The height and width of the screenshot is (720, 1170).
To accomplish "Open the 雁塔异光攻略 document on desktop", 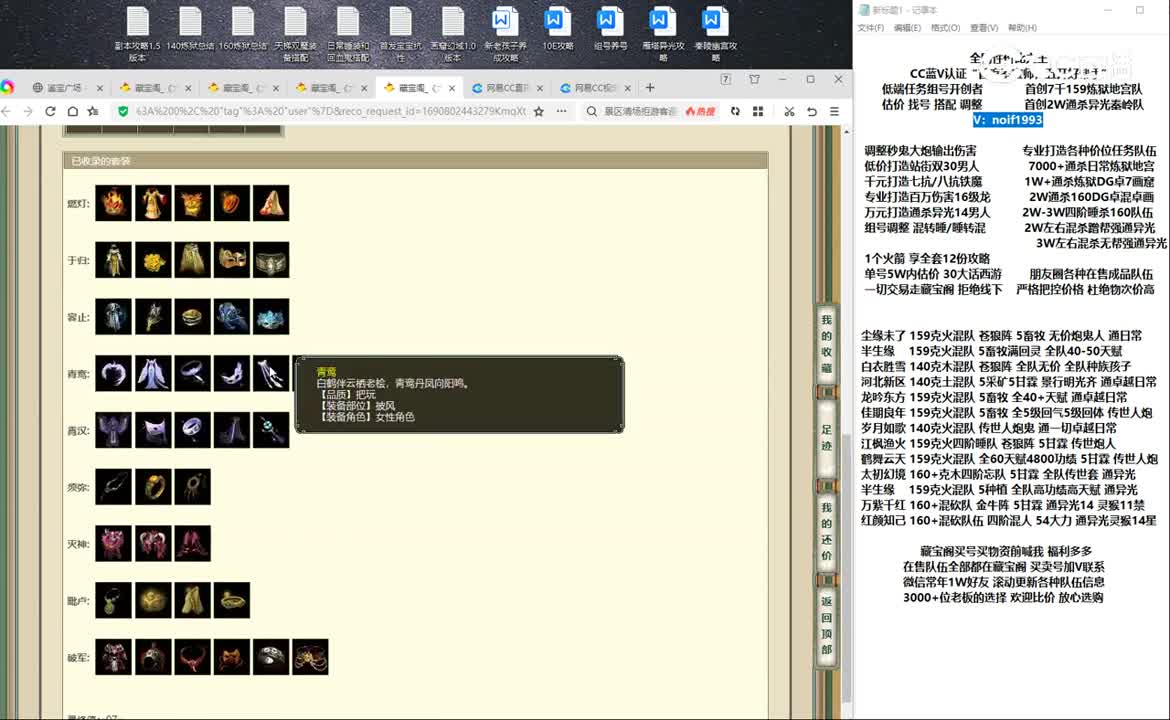I will (x=662, y=34).
